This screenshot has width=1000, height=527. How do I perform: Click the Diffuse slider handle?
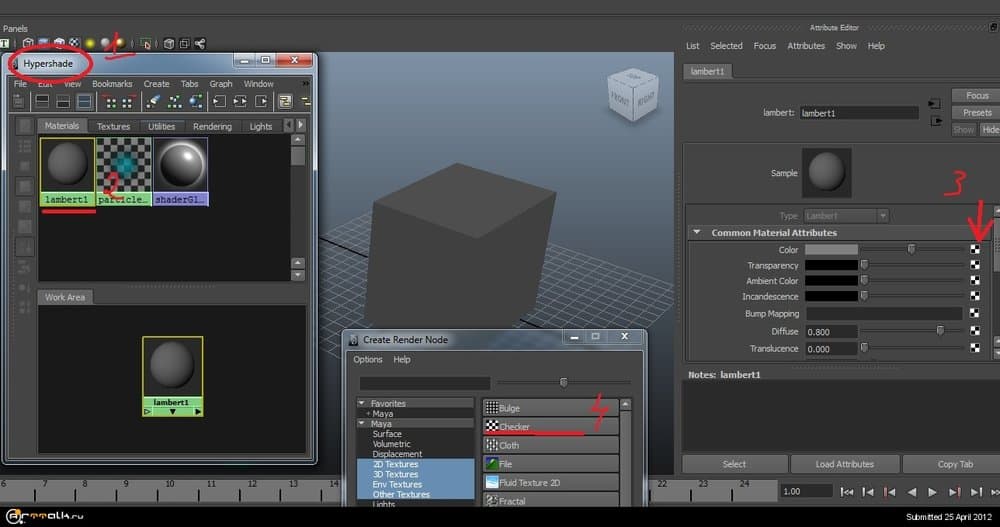[940, 331]
